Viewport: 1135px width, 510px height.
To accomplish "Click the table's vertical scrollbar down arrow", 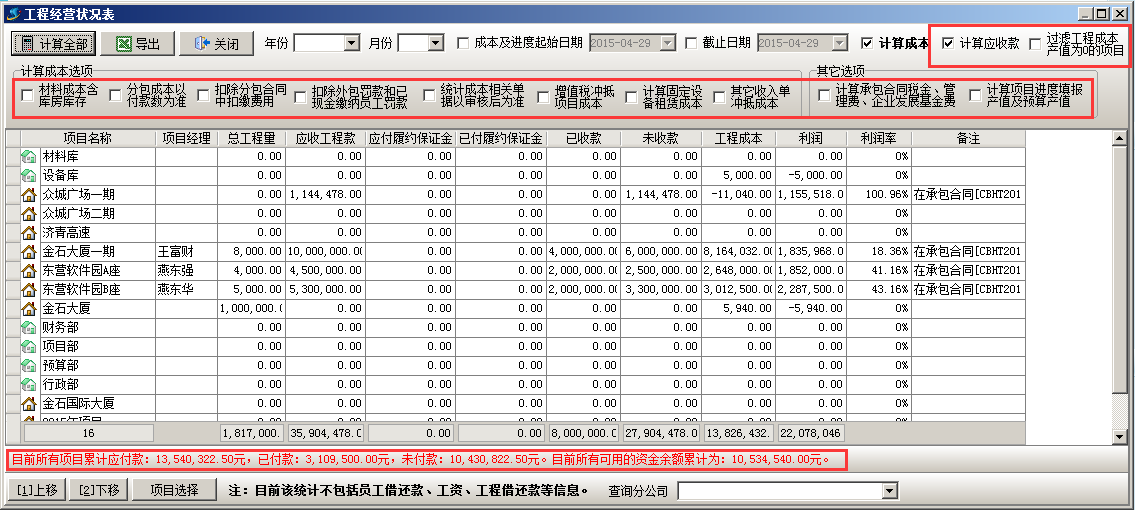I will click(1121, 436).
